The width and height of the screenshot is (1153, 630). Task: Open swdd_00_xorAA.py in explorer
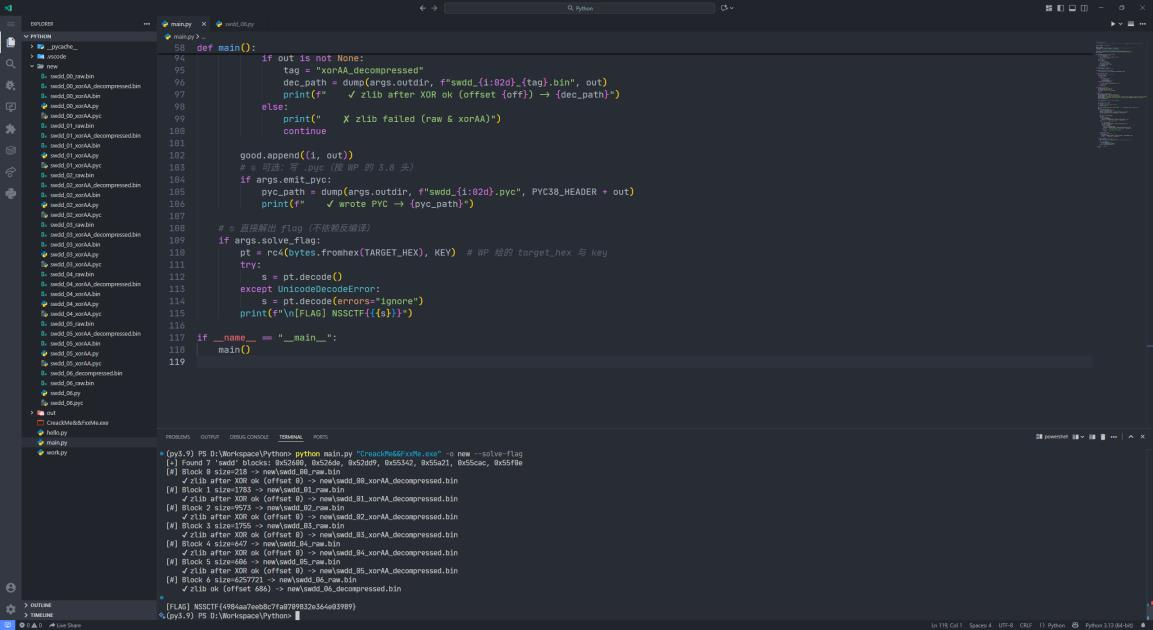(x=74, y=106)
